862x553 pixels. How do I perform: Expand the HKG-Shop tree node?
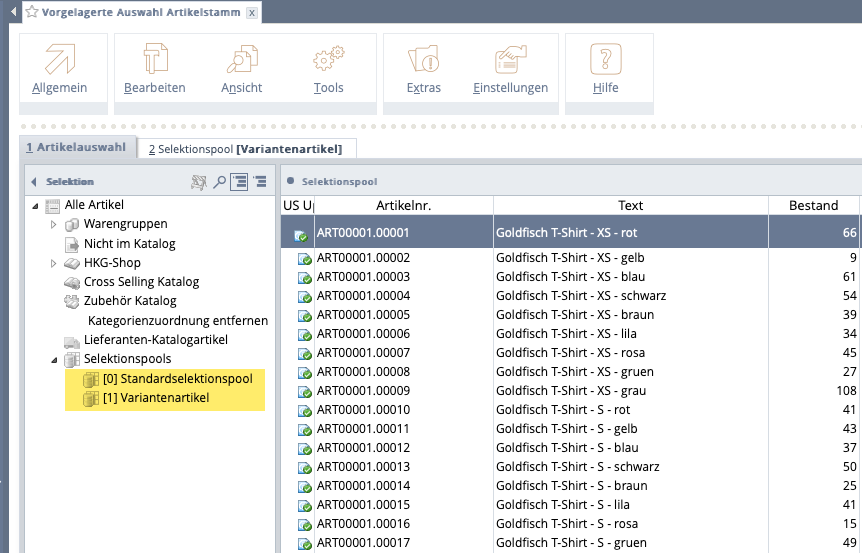[x=54, y=263]
